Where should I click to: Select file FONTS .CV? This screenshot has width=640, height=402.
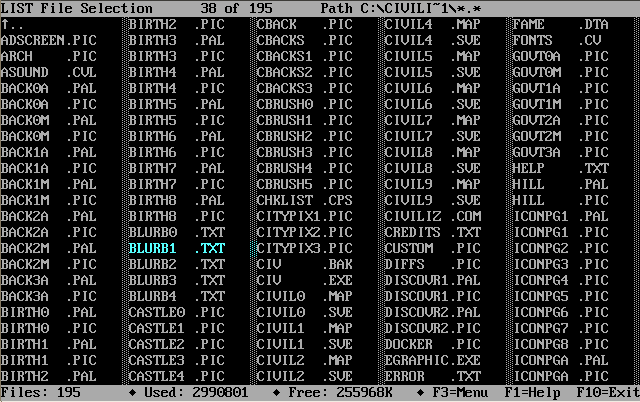[x=557, y=40]
